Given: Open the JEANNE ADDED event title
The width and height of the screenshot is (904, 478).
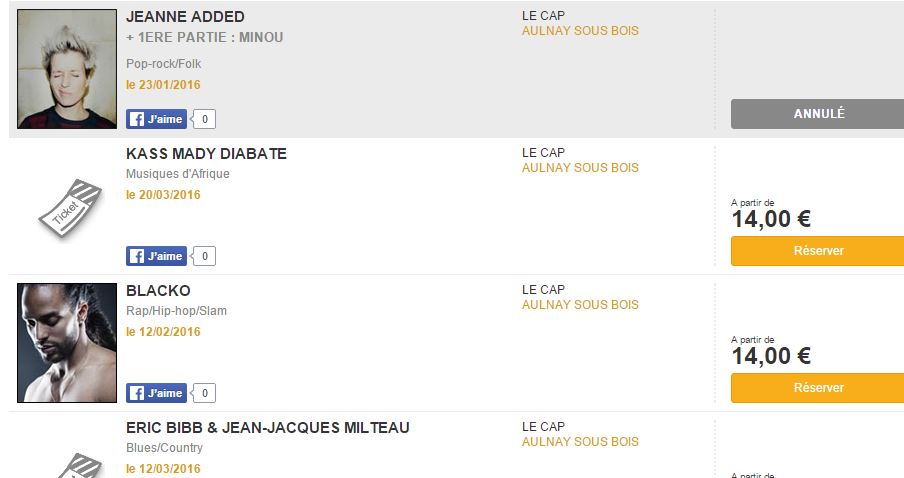Looking at the screenshot, I should (185, 17).
